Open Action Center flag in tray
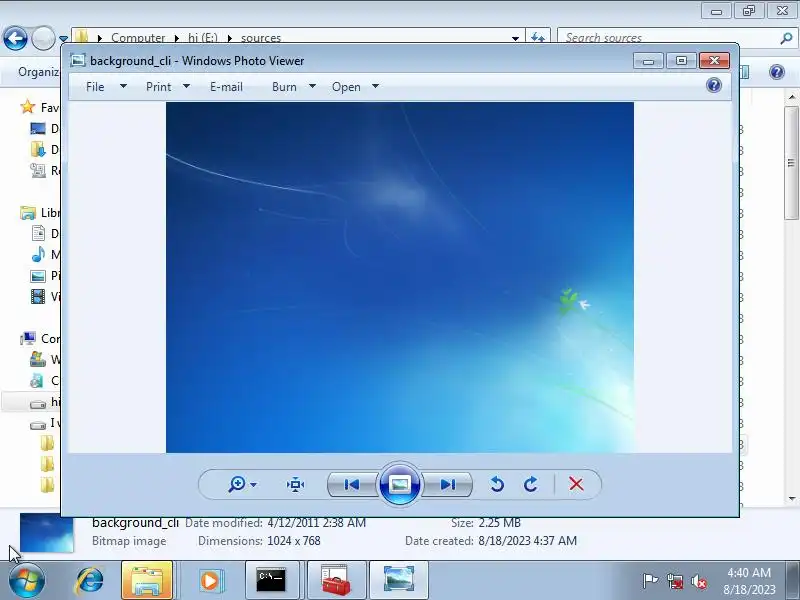 650,581
